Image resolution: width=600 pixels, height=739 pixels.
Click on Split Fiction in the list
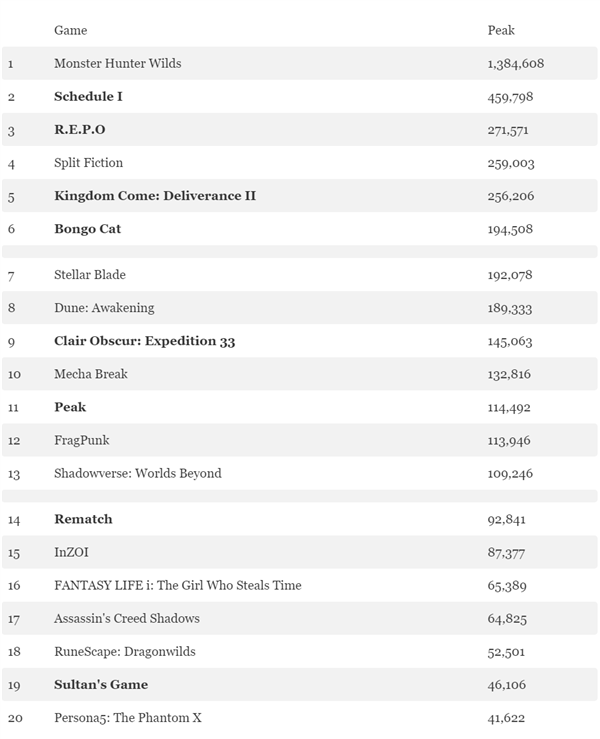[x=88, y=162]
